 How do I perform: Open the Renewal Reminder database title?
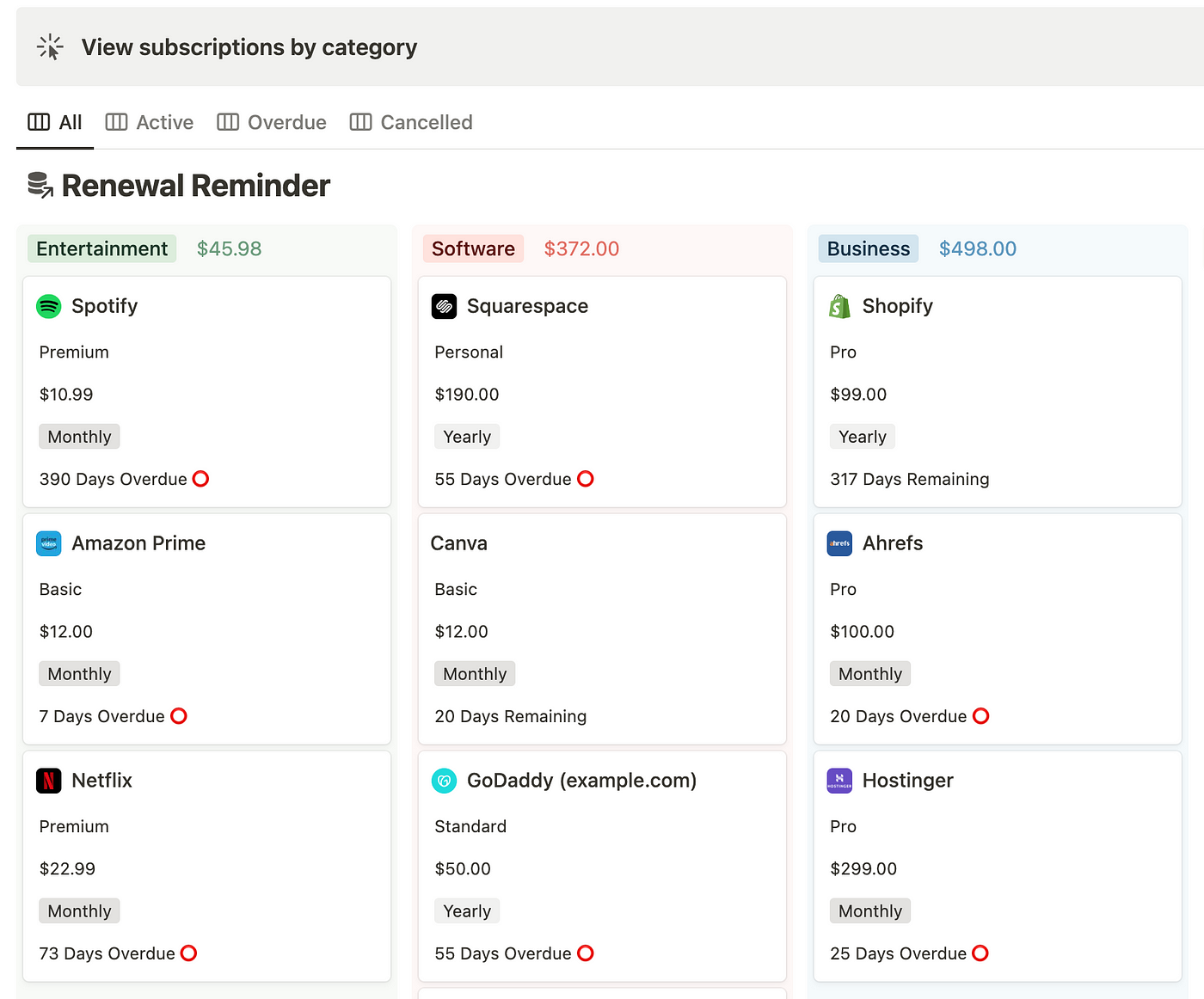196,186
